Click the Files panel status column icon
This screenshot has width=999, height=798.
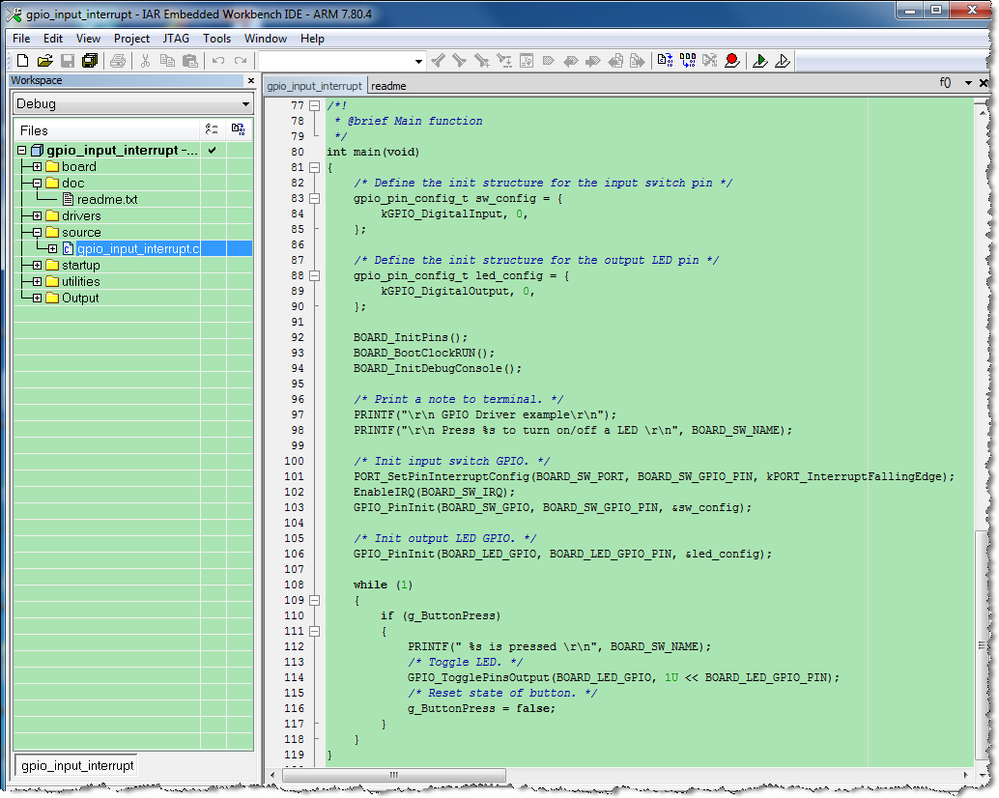[212, 130]
